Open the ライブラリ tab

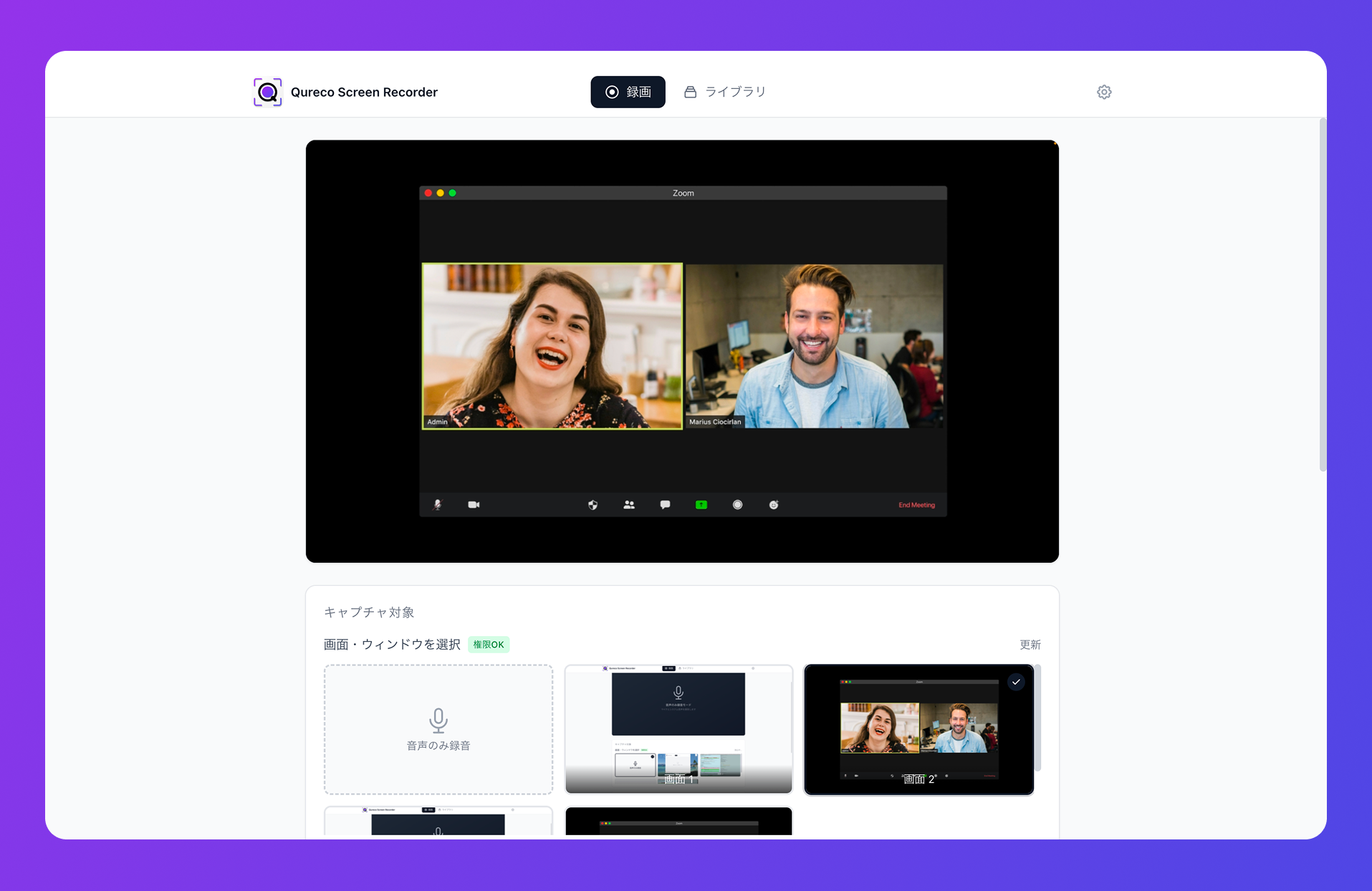(725, 92)
